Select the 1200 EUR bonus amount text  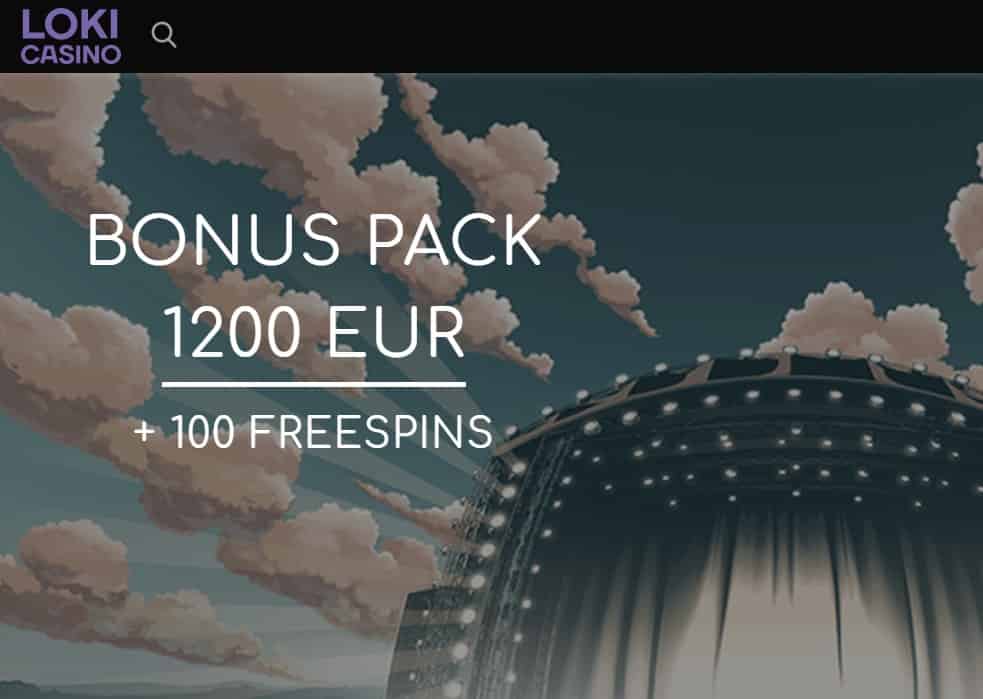[x=314, y=332]
